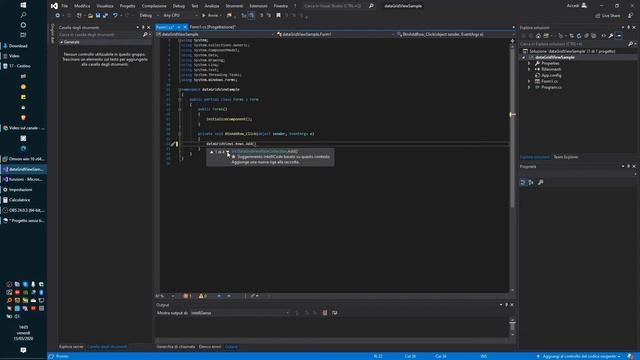Open the Any CPU platform dropdown
This screenshot has height=360, width=640.
180,16
